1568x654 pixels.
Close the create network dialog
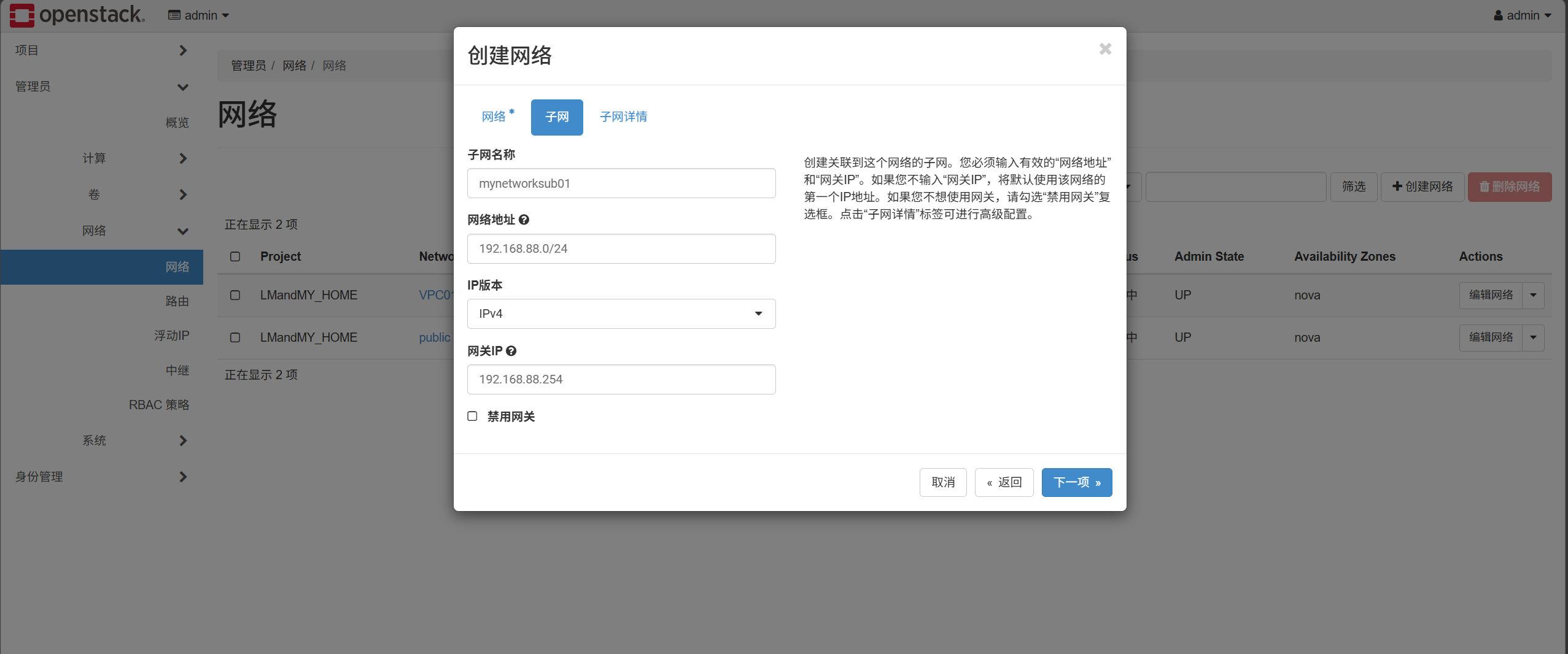[x=1105, y=48]
